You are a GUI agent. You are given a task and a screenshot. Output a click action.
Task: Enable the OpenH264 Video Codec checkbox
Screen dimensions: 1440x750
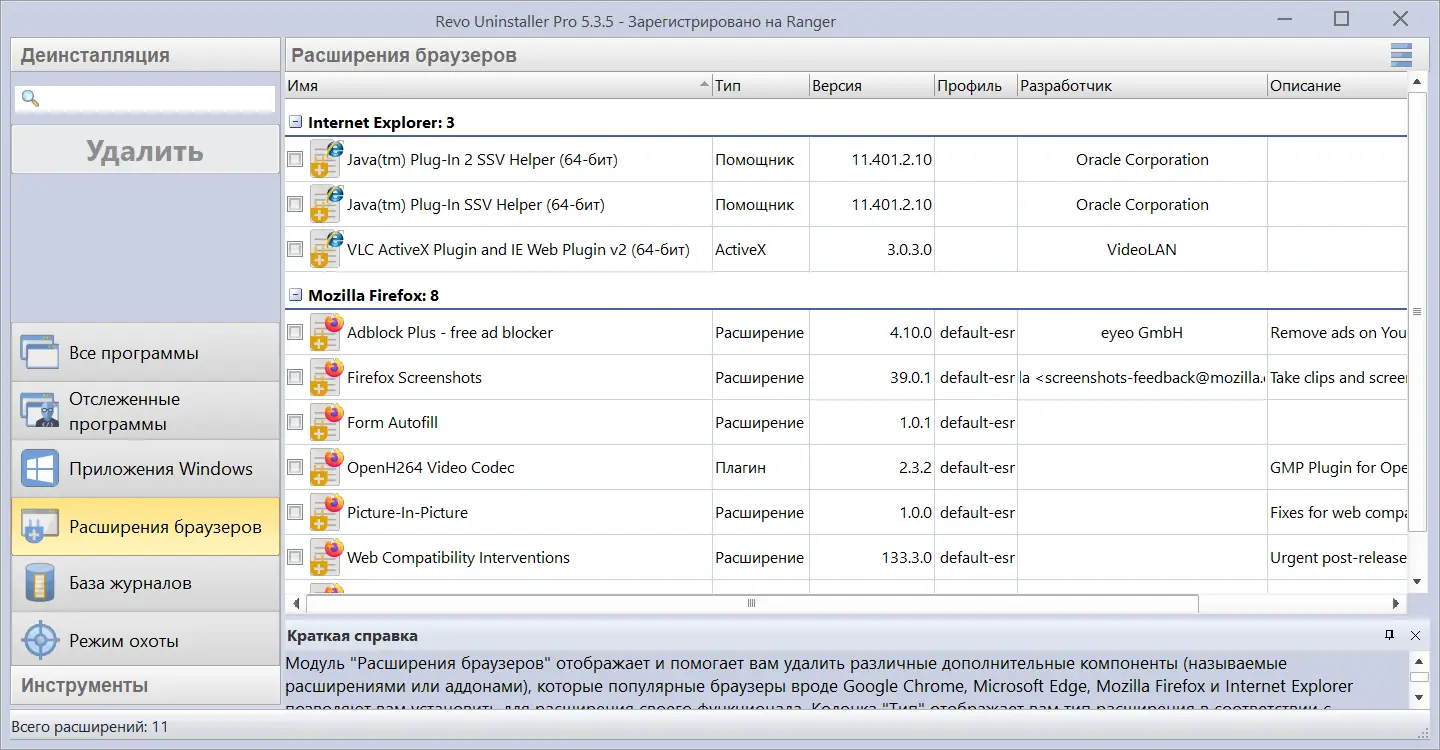click(x=295, y=467)
